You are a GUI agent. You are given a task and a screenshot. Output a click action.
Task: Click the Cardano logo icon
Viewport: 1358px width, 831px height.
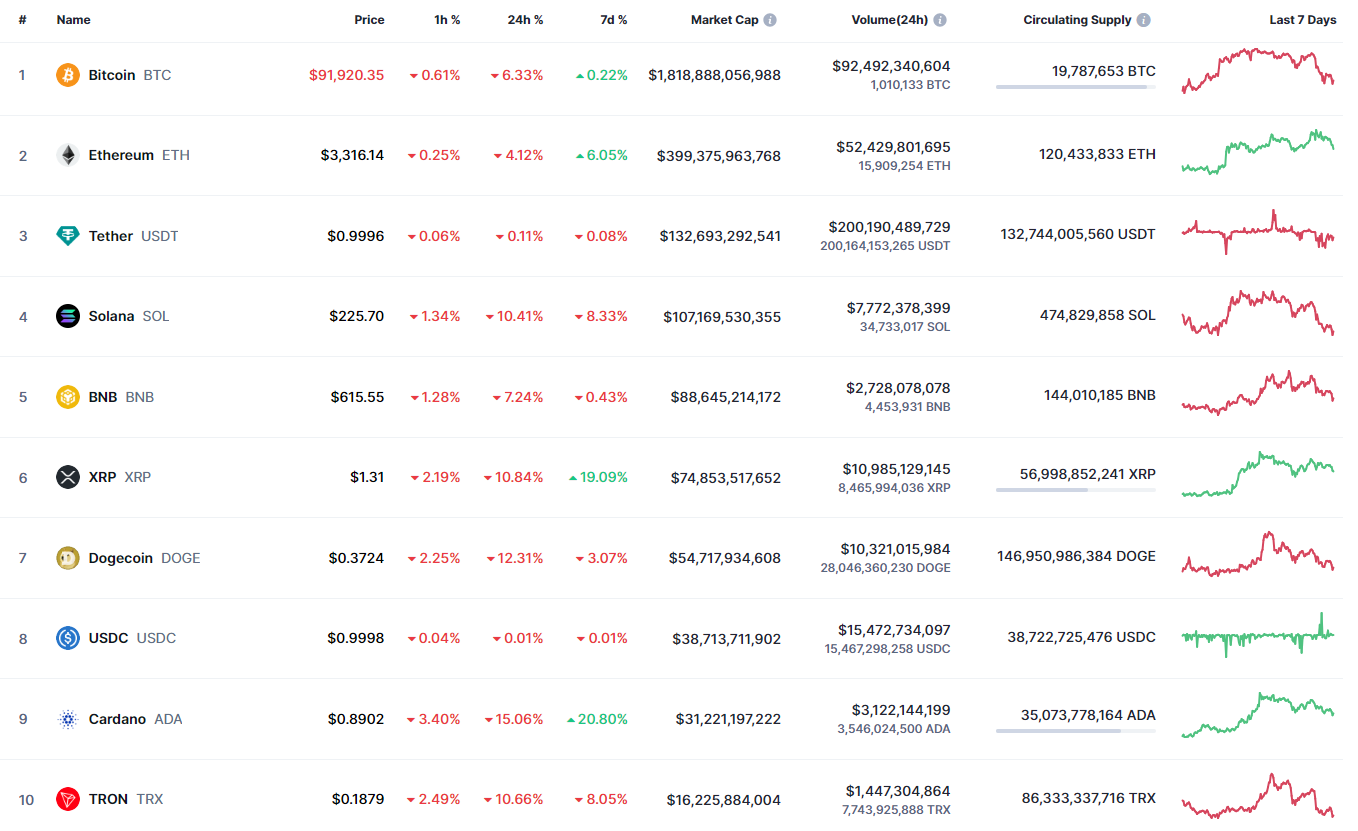pyautogui.click(x=68, y=719)
